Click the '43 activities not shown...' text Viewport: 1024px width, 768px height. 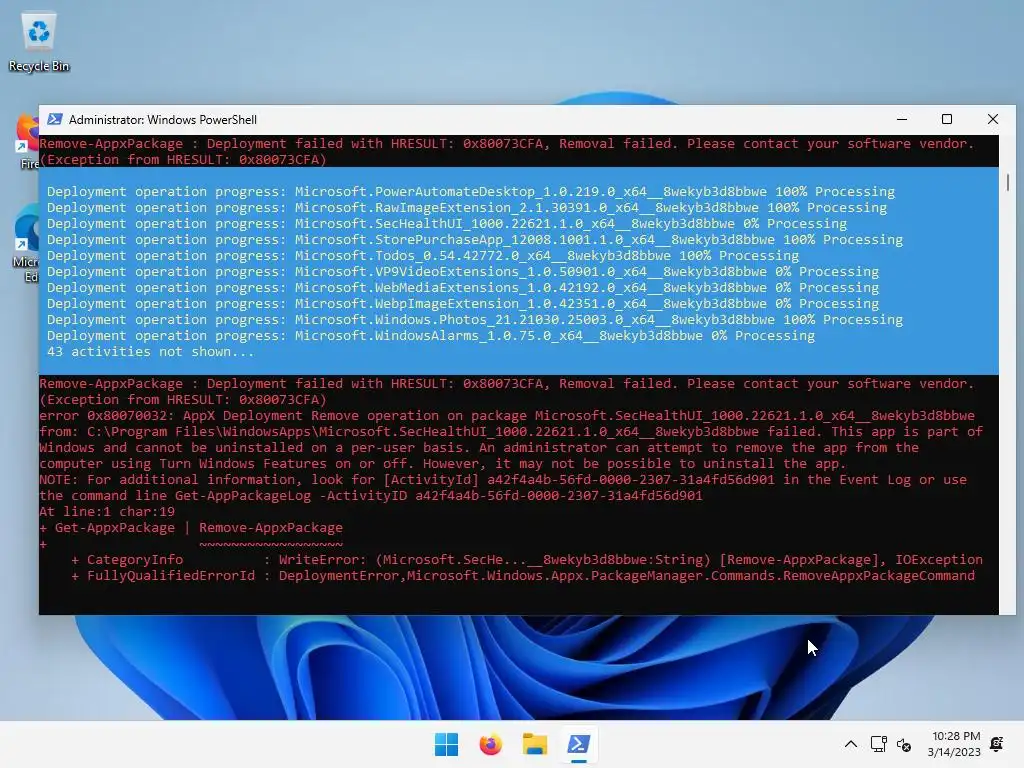pyautogui.click(x=150, y=352)
